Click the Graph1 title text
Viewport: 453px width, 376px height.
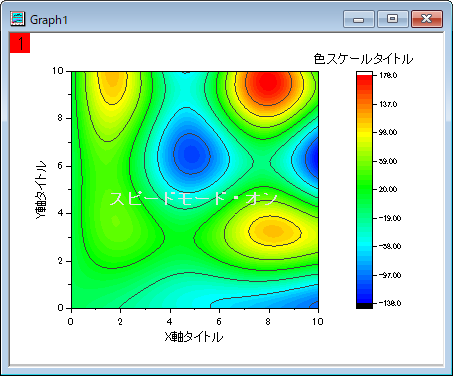[49, 20]
